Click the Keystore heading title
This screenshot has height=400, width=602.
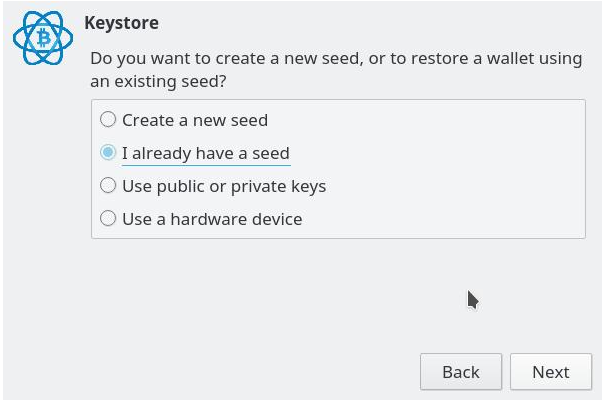coord(121,23)
